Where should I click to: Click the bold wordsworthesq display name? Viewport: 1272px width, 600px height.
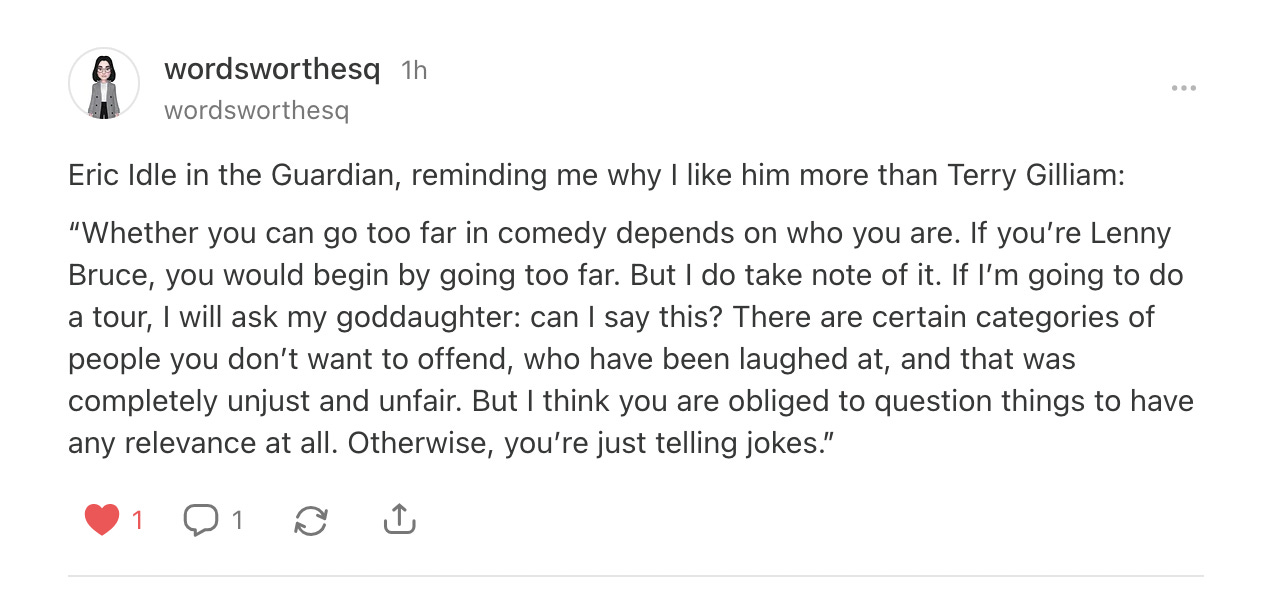pos(272,70)
